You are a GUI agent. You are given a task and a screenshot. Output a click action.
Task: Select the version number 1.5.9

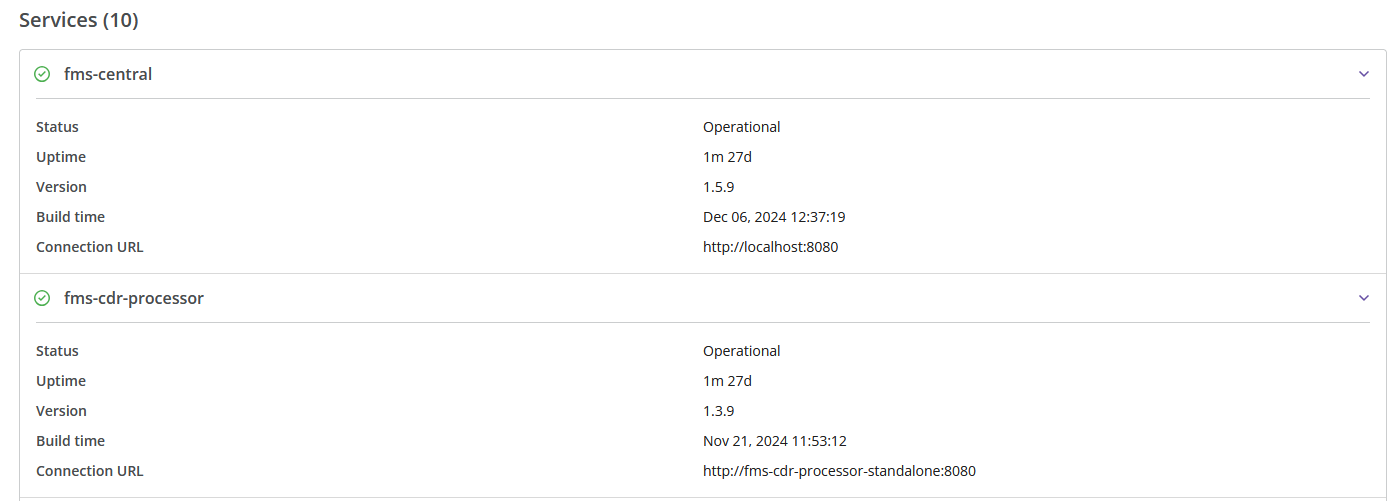(721, 187)
